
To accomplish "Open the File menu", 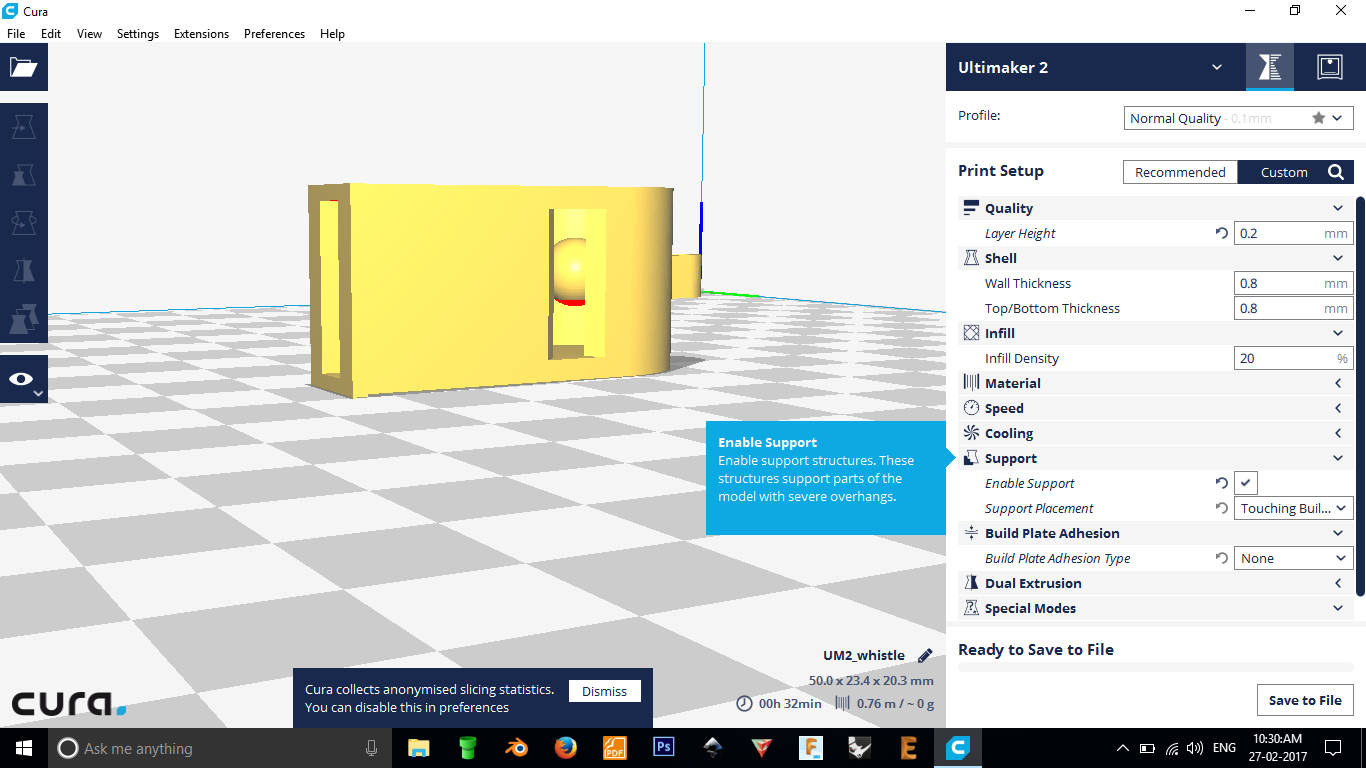I will pos(16,33).
